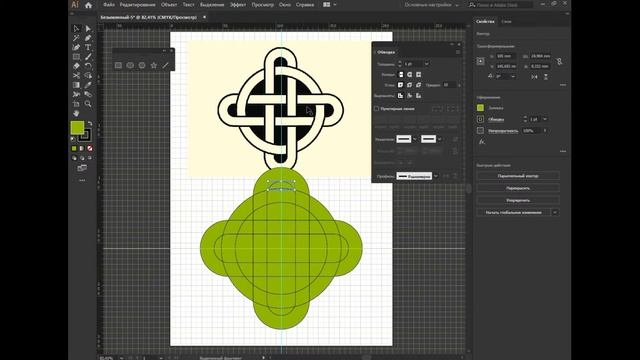This screenshot has width=640, height=360.
Task: Select the Direct Selection tool
Action: (88, 29)
